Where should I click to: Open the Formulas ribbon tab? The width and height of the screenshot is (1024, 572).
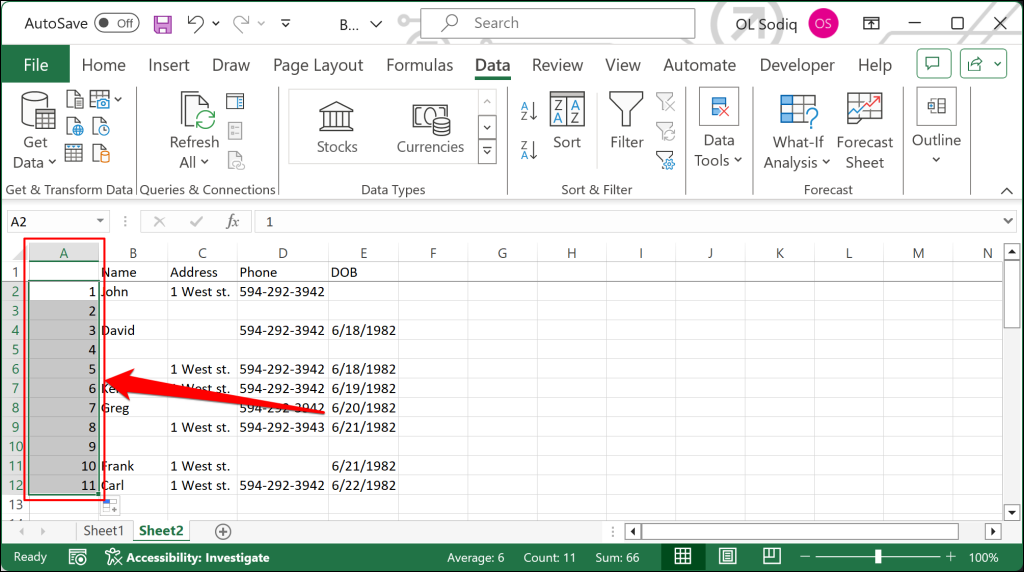point(420,65)
